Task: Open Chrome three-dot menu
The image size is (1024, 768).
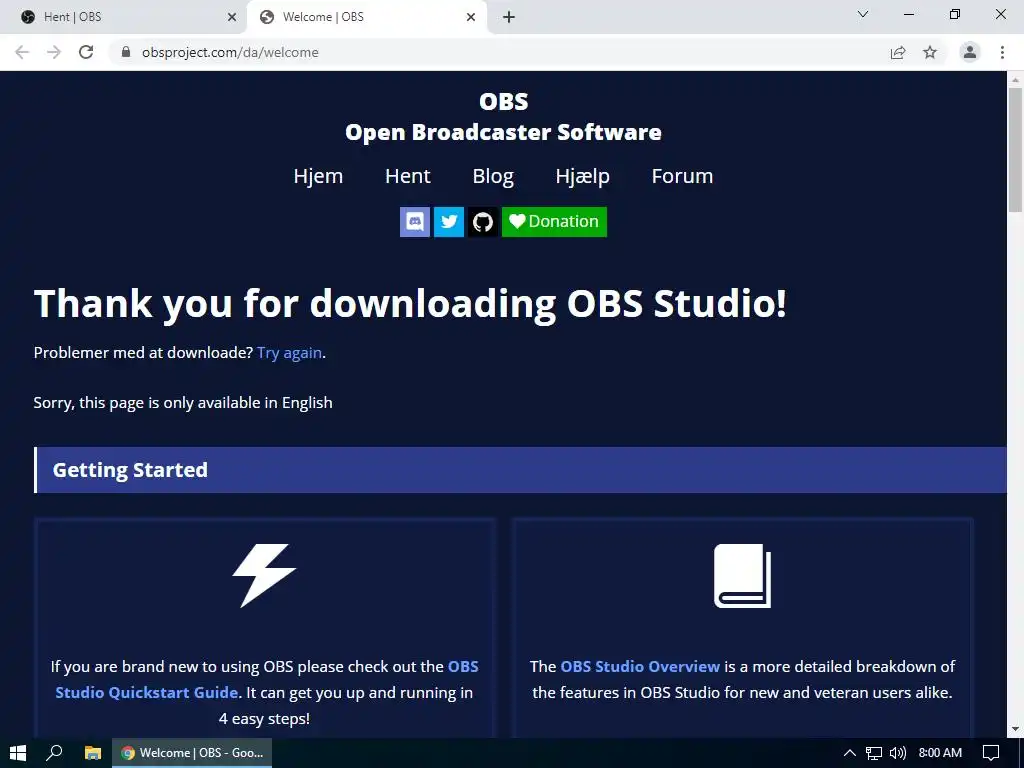Action: (1002, 52)
